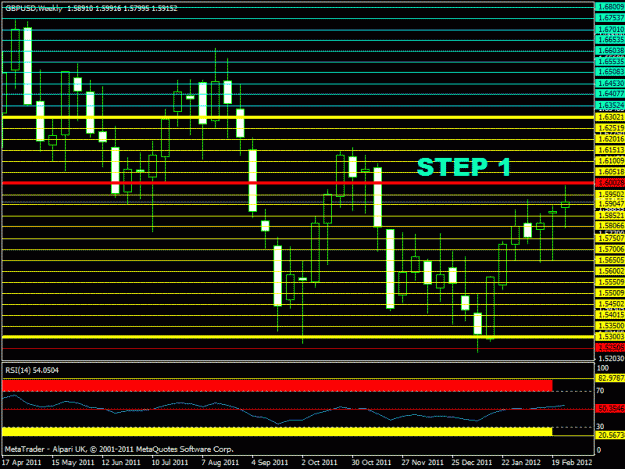Select the 1.57006 price label

pyautogui.click(x=610, y=249)
